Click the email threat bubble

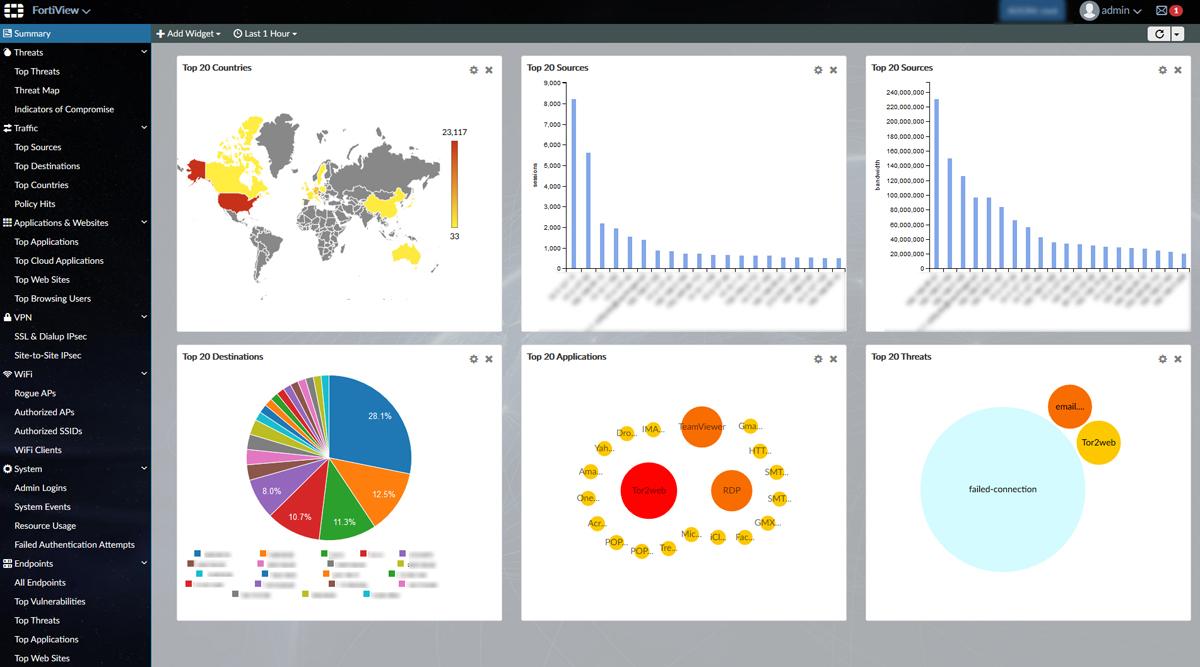(1070, 406)
